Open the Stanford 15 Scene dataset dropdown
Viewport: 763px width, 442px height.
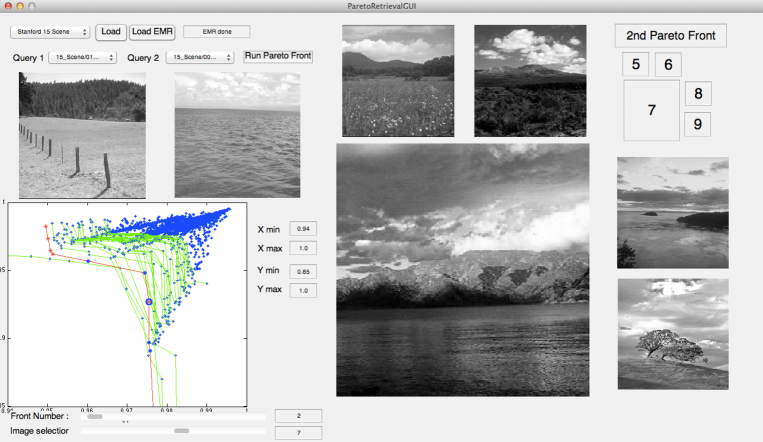pos(50,32)
